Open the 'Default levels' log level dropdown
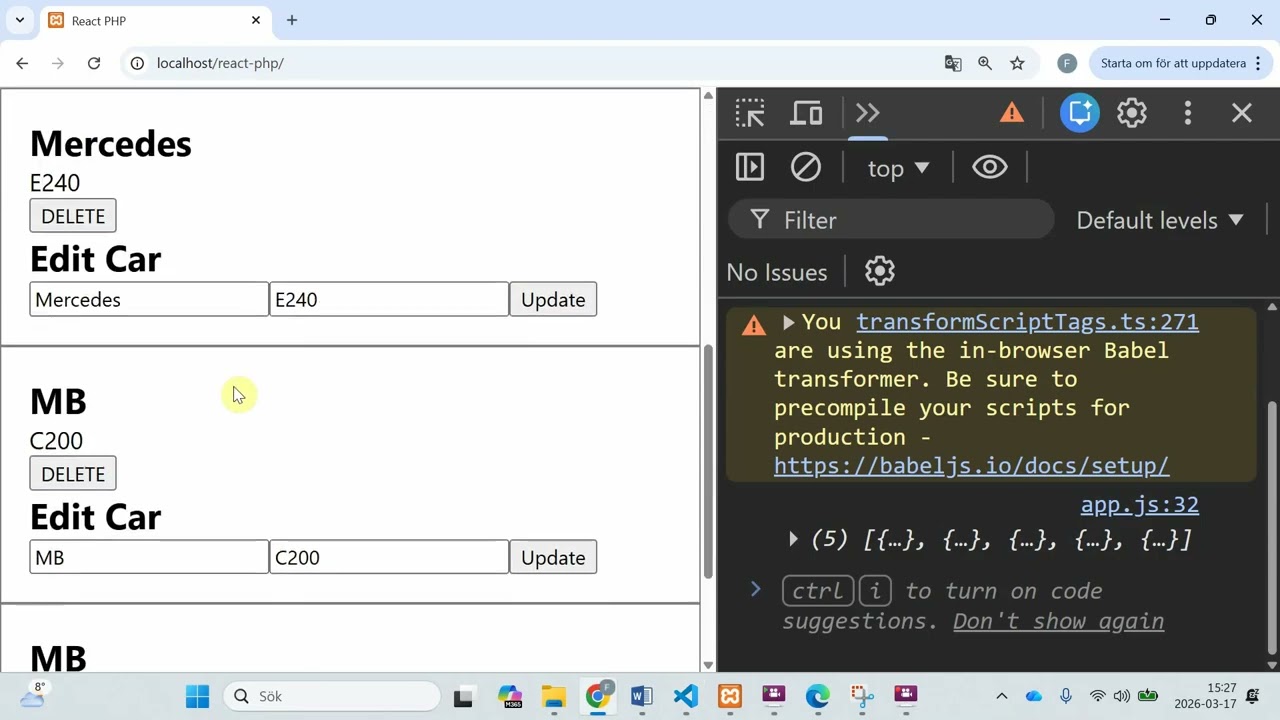1280x720 pixels. tap(1160, 220)
